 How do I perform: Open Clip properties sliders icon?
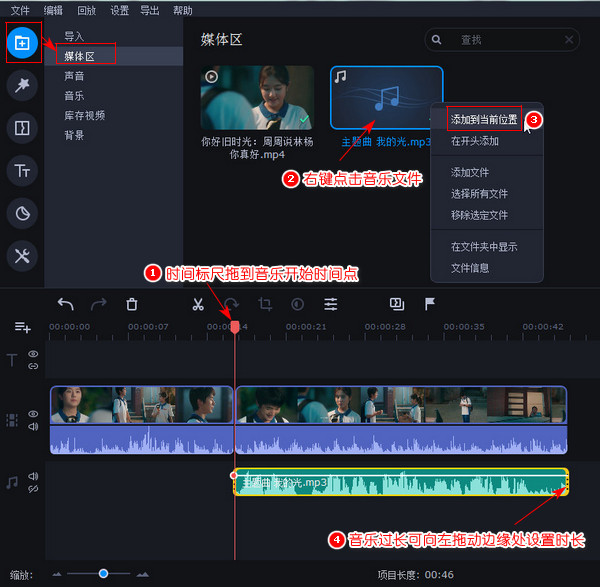point(331,305)
